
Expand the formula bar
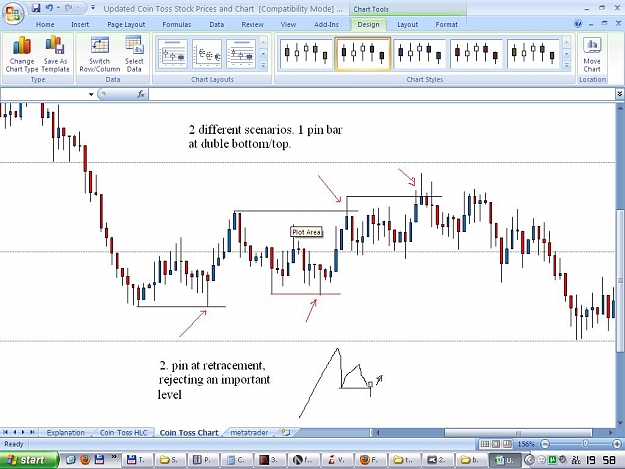[619, 94]
